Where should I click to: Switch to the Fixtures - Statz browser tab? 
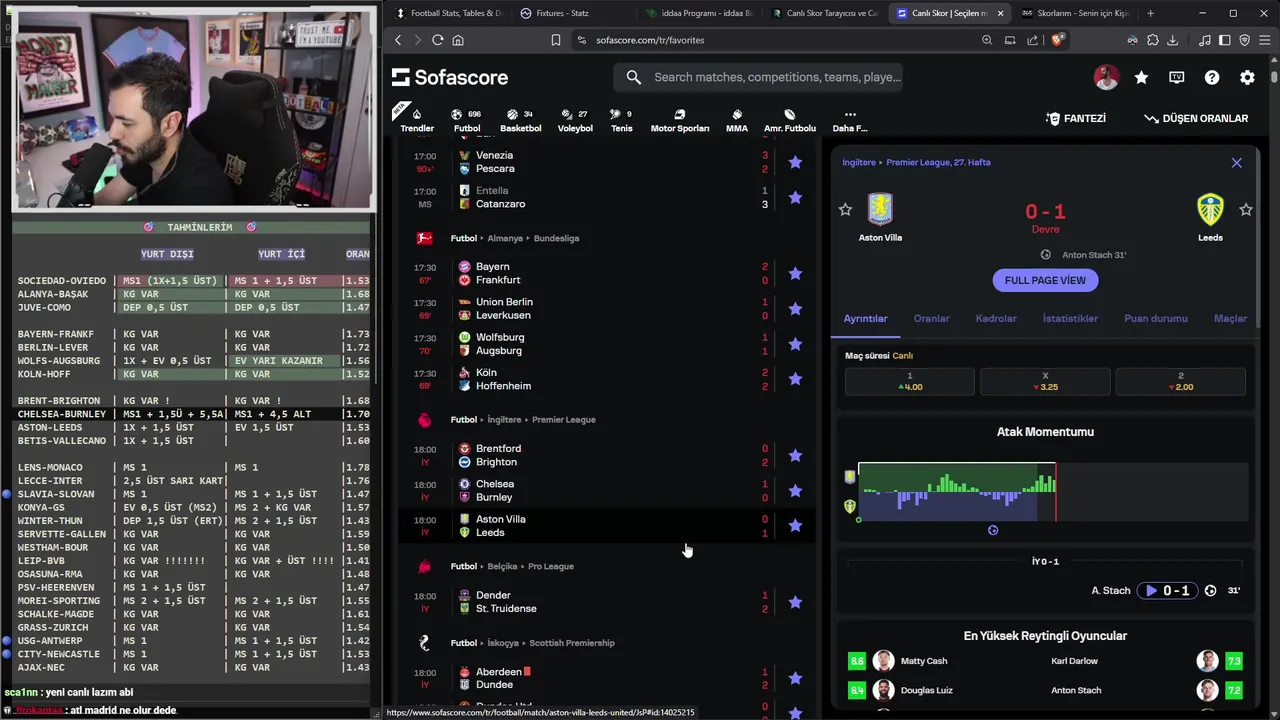click(565, 13)
